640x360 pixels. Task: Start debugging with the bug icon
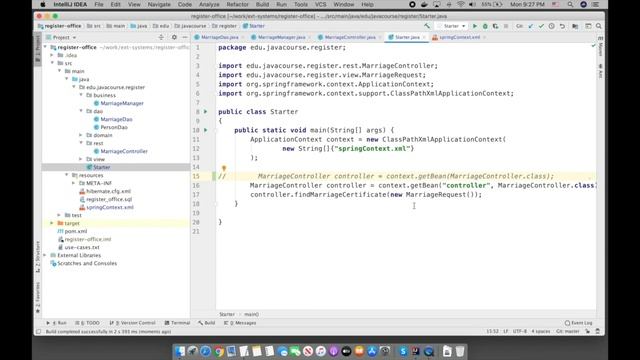click(485, 26)
